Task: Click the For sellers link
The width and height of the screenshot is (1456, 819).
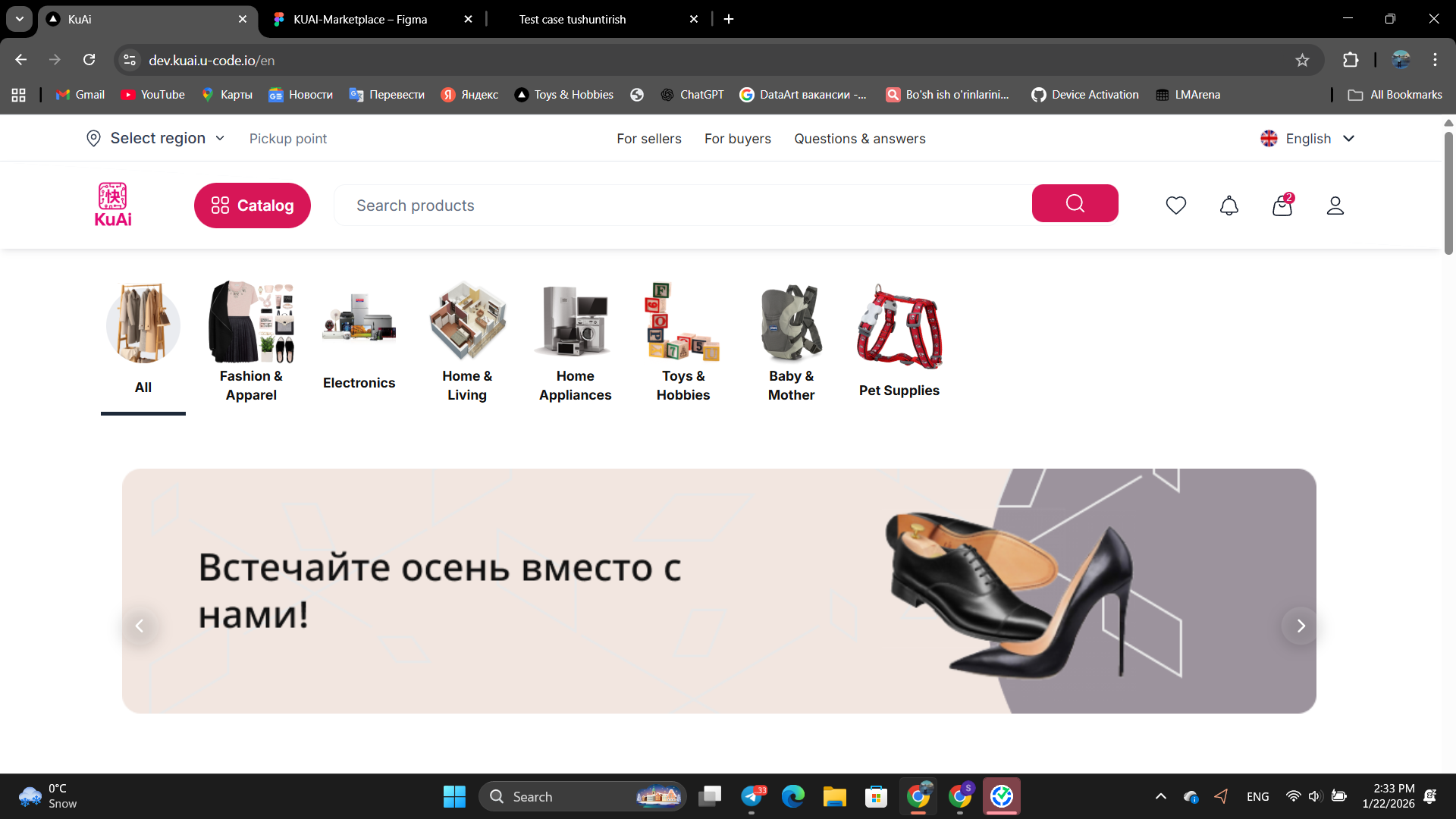Action: point(648,138)
